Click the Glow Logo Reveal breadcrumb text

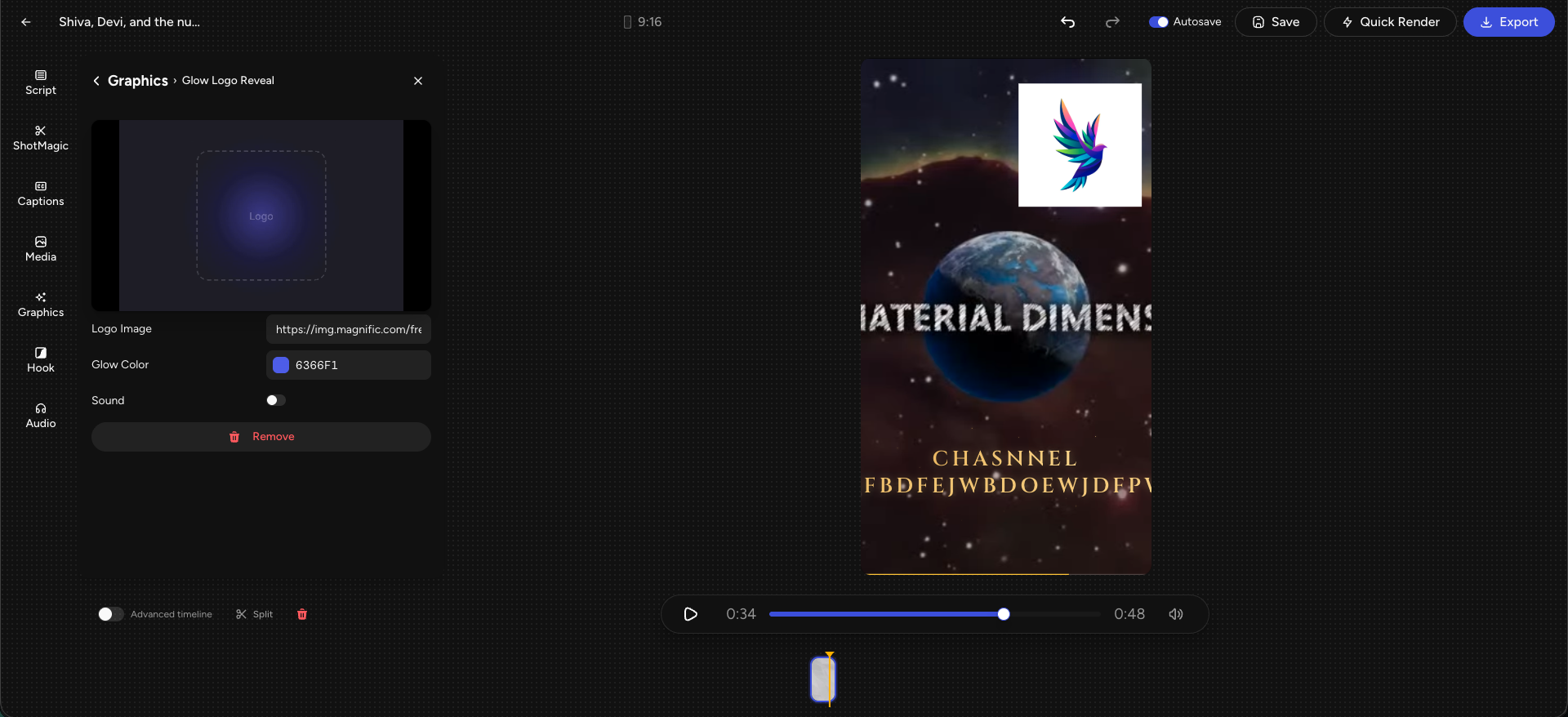click(x=228, y=81)
